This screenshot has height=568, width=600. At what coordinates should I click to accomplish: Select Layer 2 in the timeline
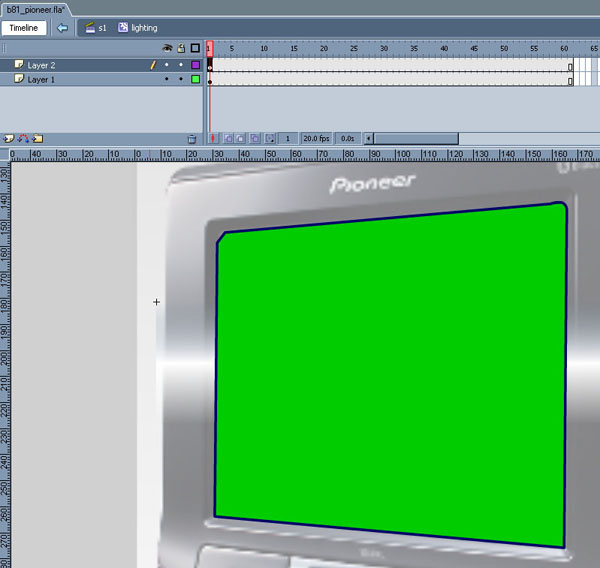click(101, 65)
